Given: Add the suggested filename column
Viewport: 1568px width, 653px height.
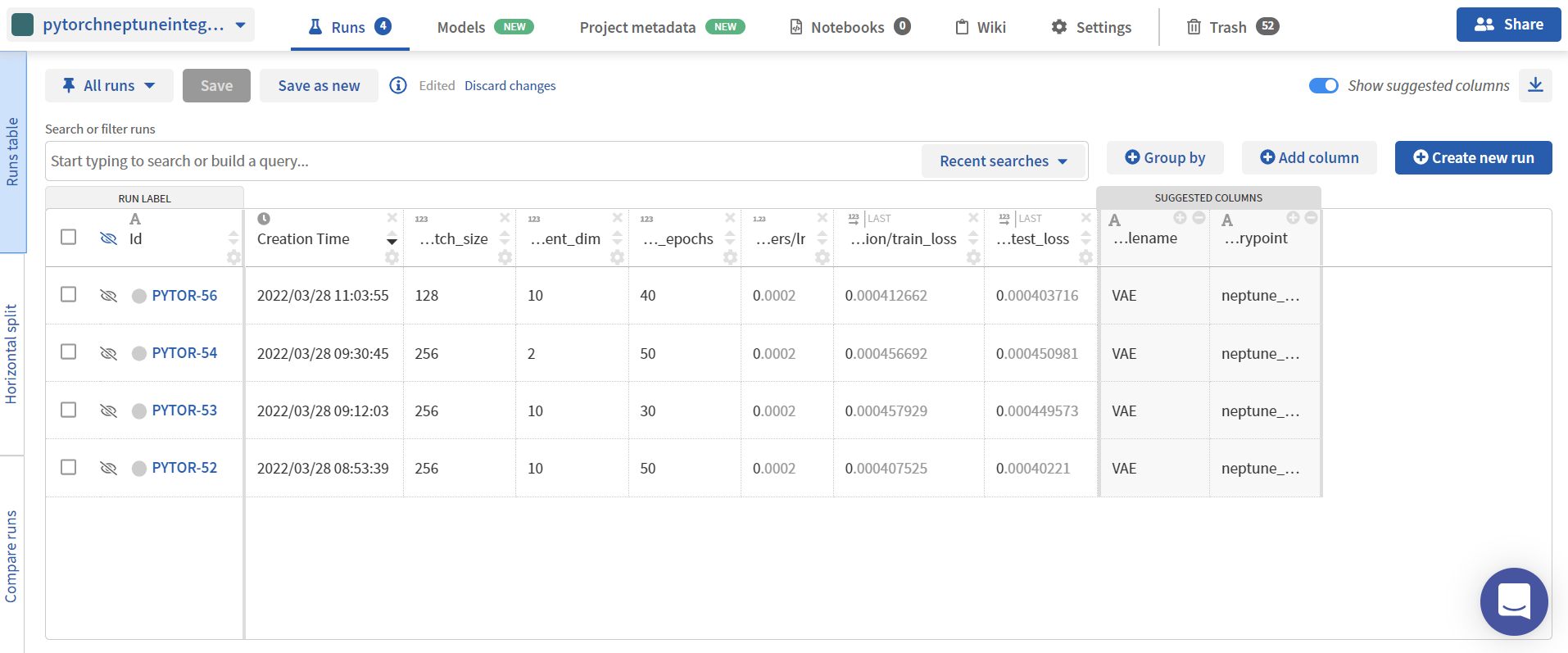Looking at the screenshot, I should point(1180,218).
